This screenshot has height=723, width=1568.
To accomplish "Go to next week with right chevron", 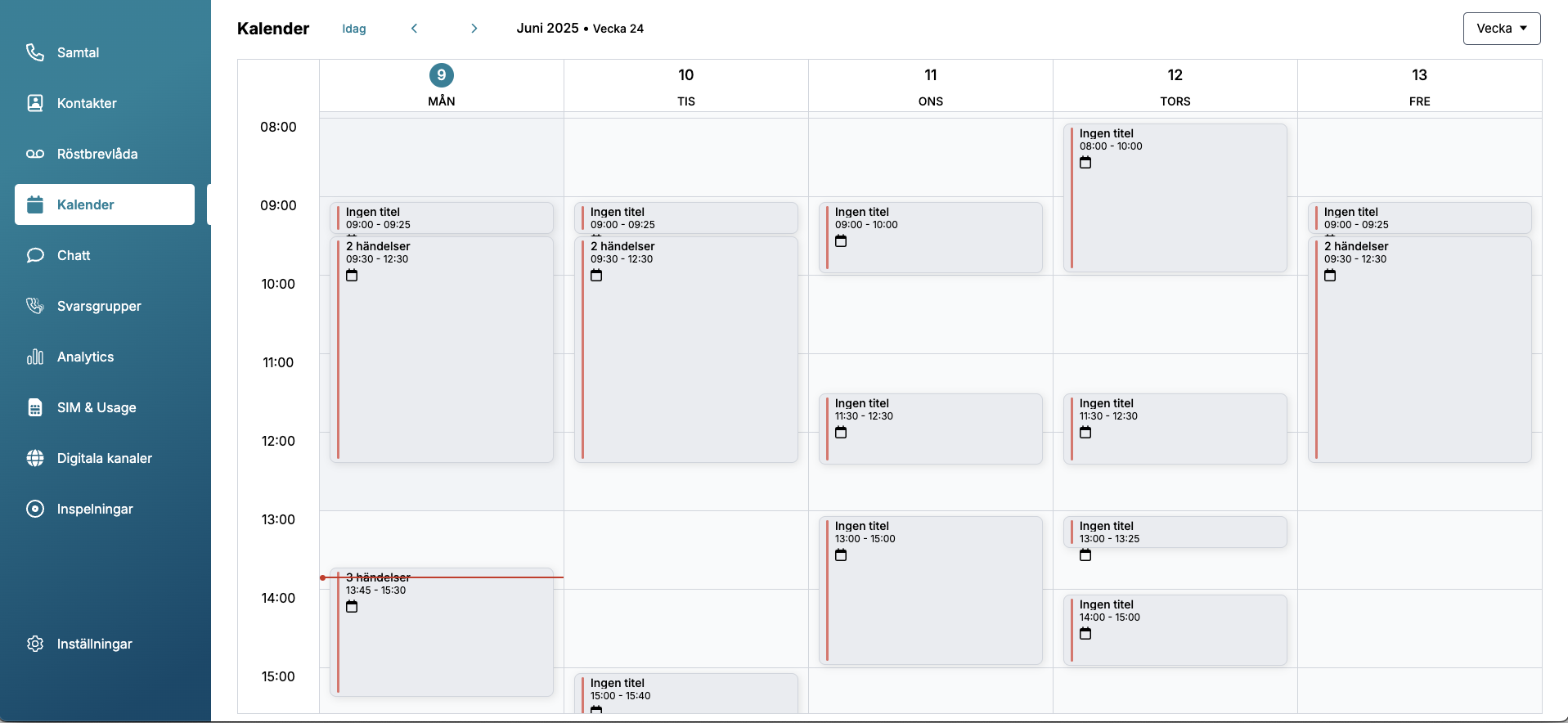I will (x=474, y=29).
